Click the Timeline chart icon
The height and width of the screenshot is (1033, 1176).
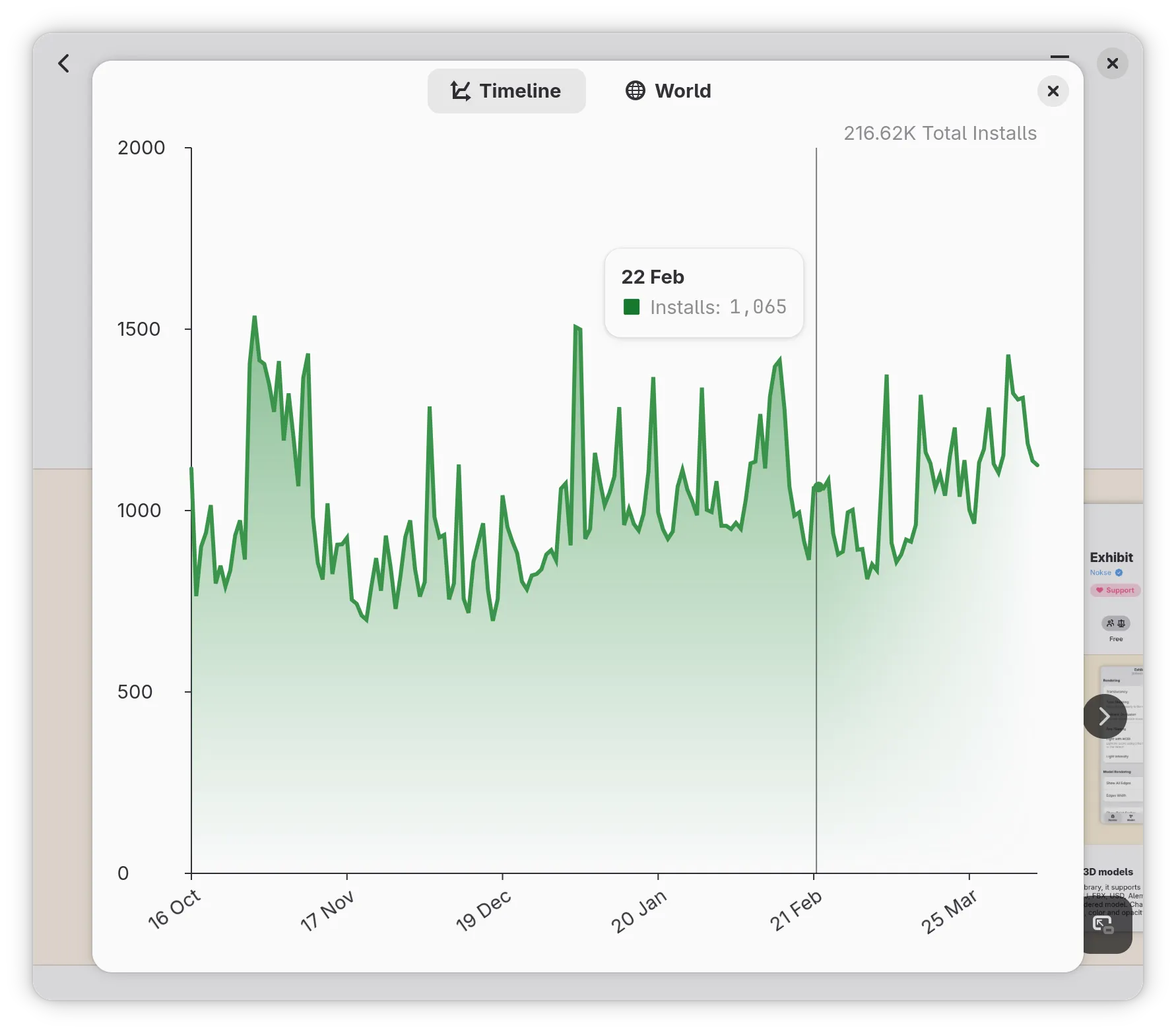tap(460, 91)
